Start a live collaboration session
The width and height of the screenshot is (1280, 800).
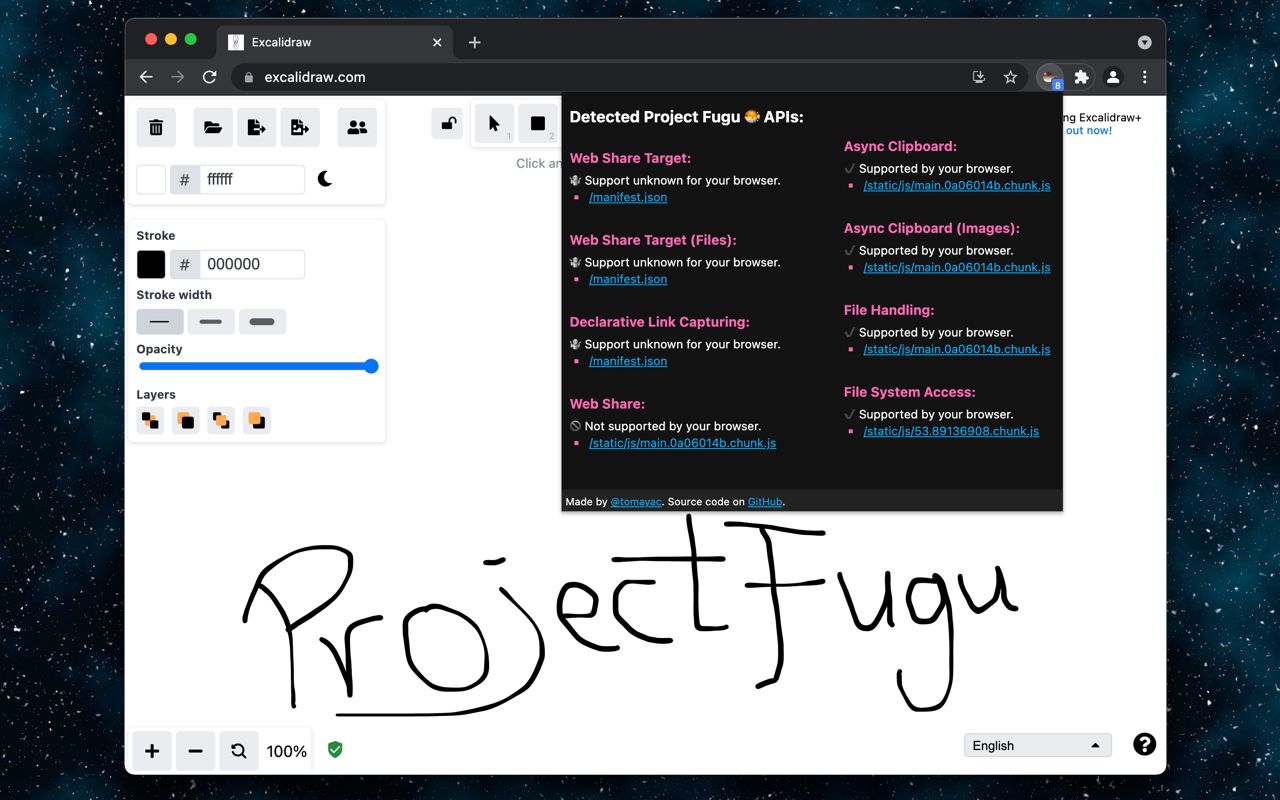pos(357,127)
